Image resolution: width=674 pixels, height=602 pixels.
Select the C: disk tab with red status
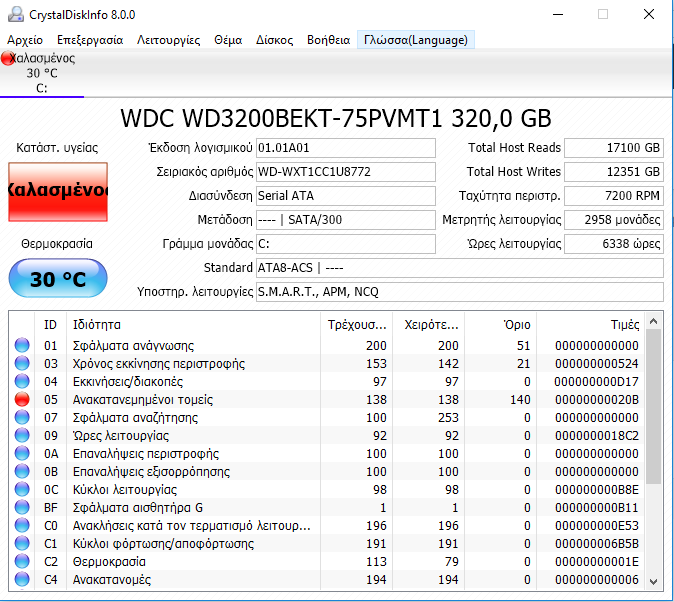42,73
